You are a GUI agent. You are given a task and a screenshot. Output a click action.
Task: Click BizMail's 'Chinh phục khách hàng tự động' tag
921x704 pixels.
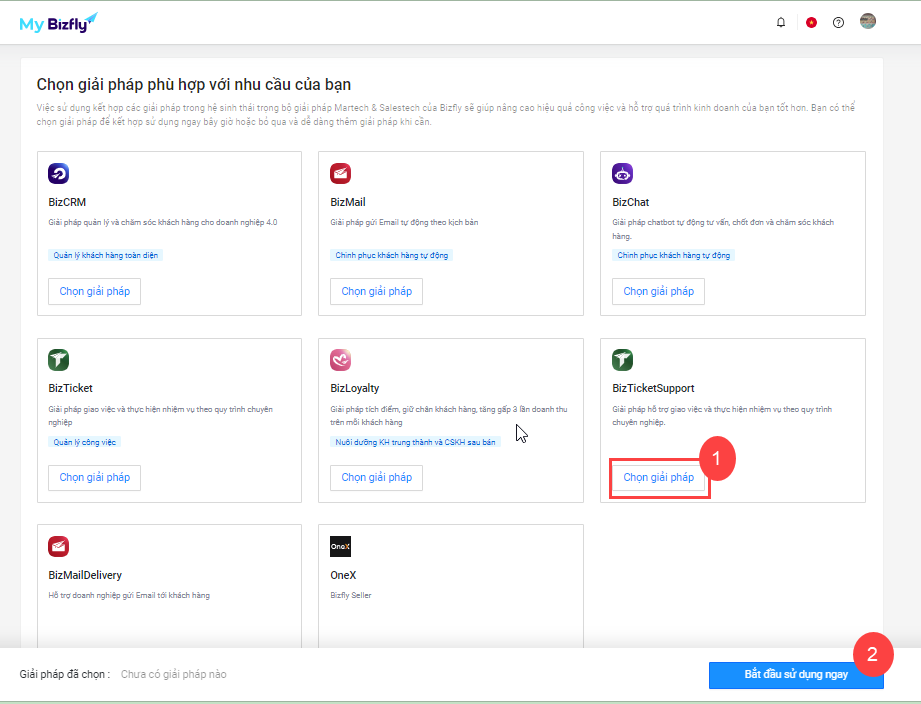pos(392,255)
